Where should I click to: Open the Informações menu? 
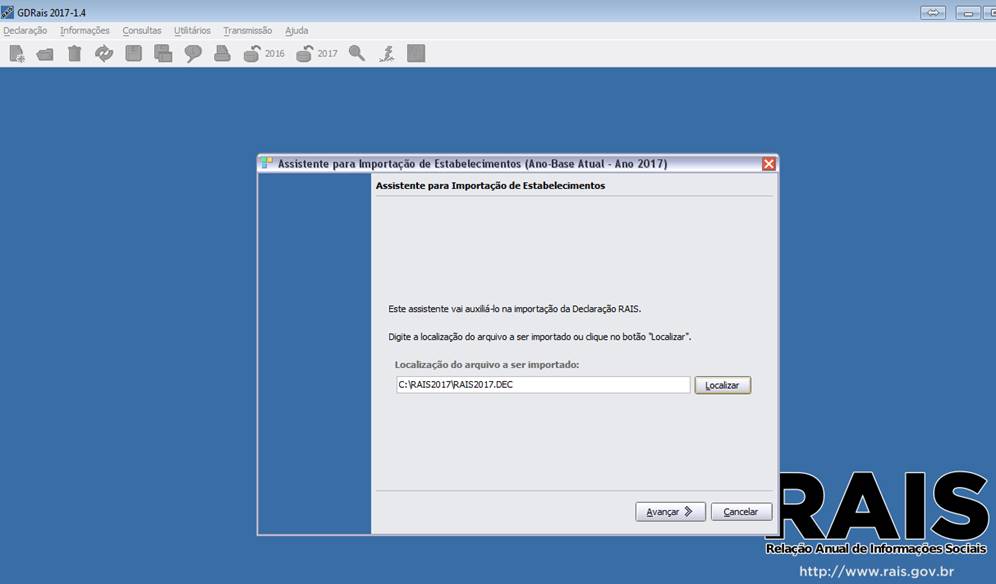pyautogui.click(x=84, y=31)
